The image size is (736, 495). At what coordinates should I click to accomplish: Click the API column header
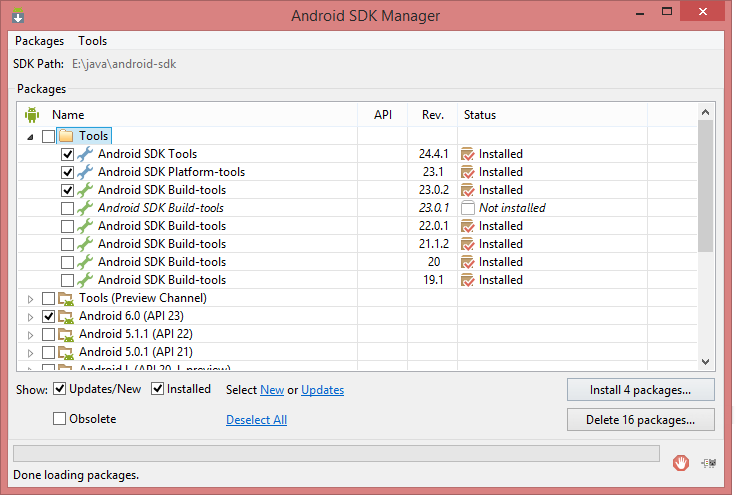coord(383,115)
